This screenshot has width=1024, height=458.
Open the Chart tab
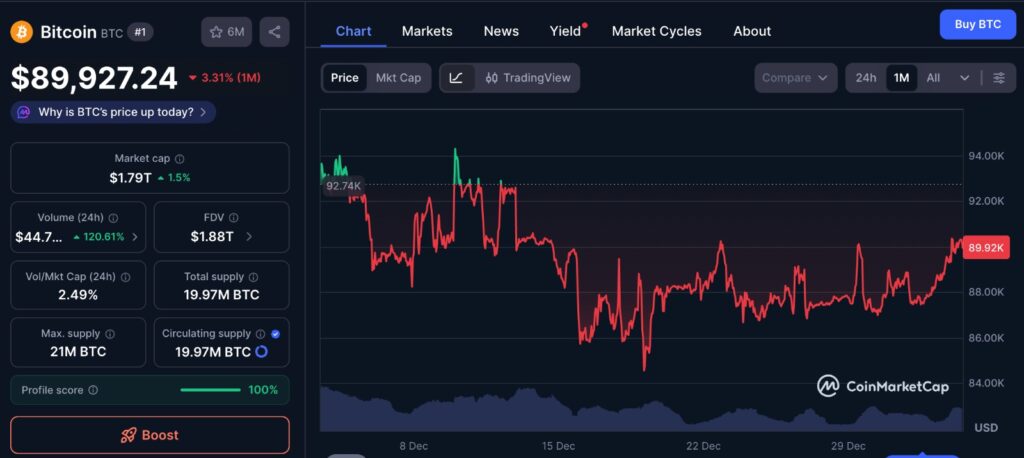pos(353,31)
